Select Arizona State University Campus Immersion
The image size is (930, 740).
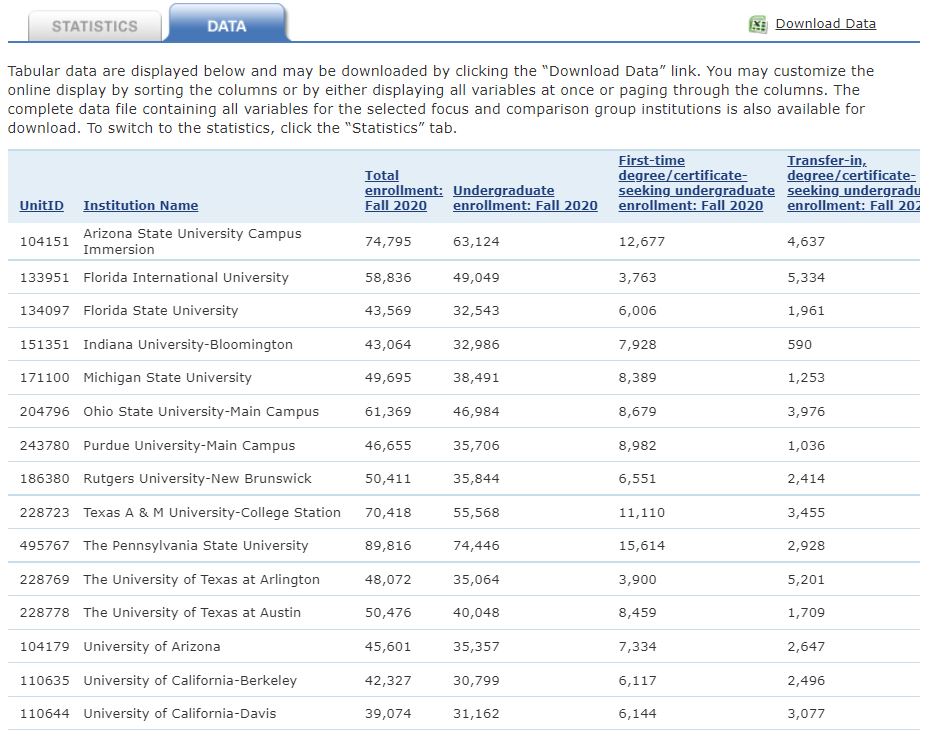pos(192,241)
